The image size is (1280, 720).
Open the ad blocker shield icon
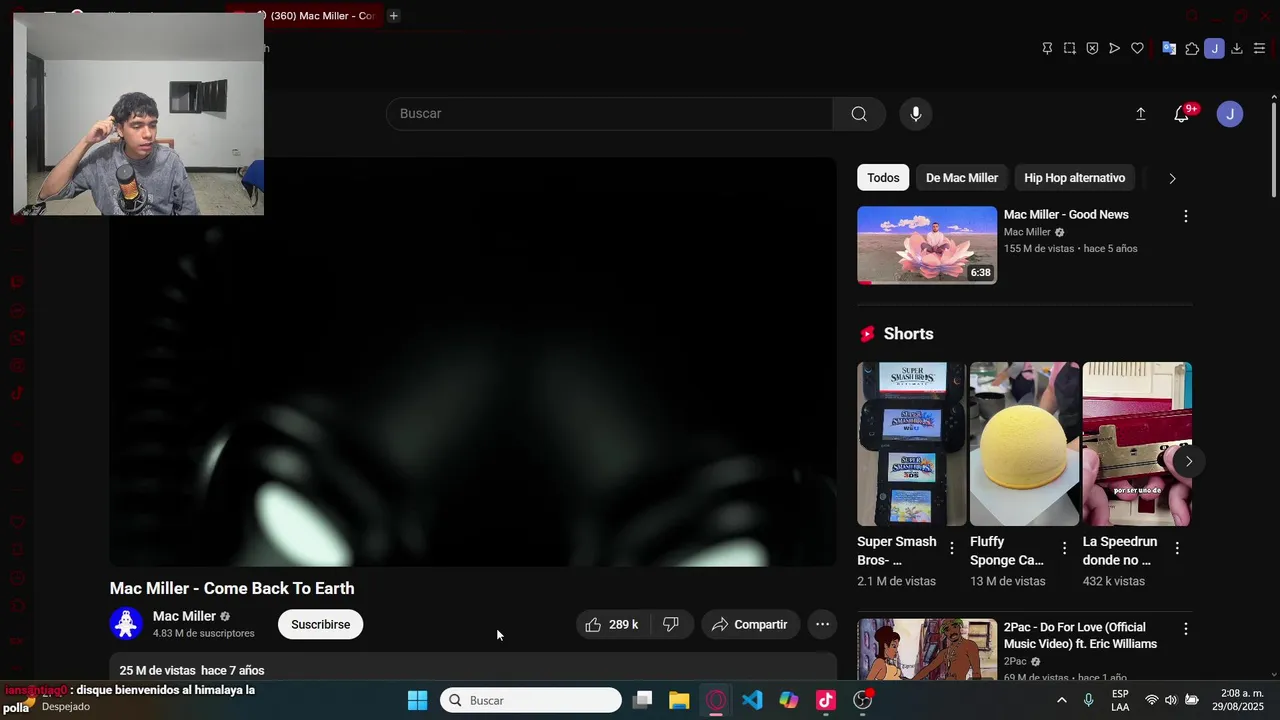1092,48
